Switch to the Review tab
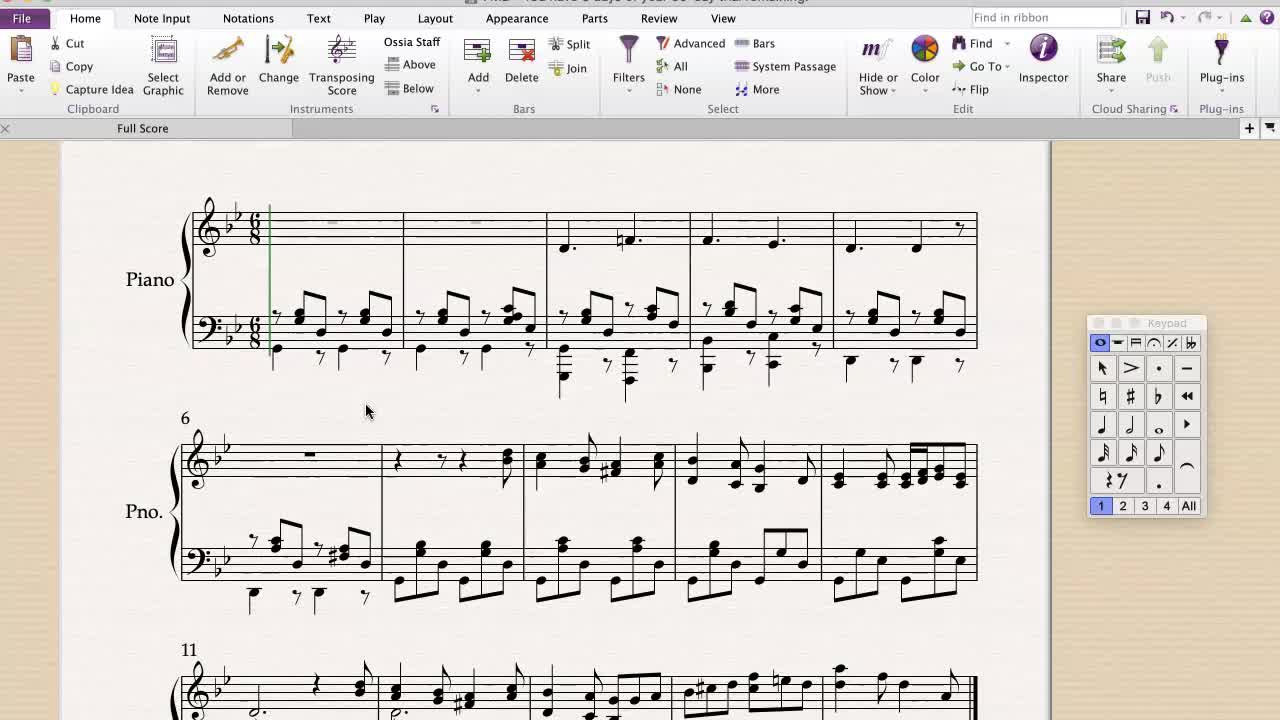 point(659,18)
